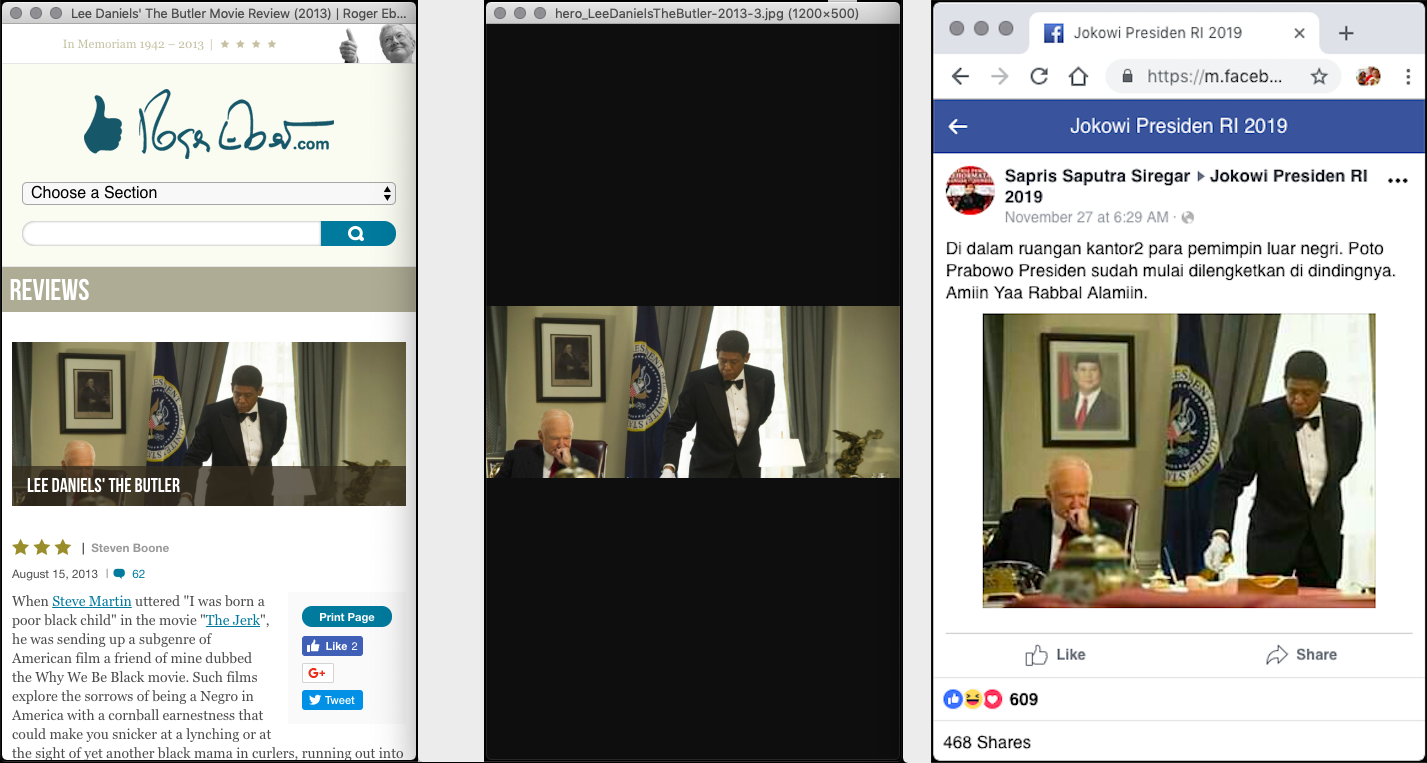Open the post's three-dot options menu
This screenshot has width=1427, height=763.
pos(1397,181)
